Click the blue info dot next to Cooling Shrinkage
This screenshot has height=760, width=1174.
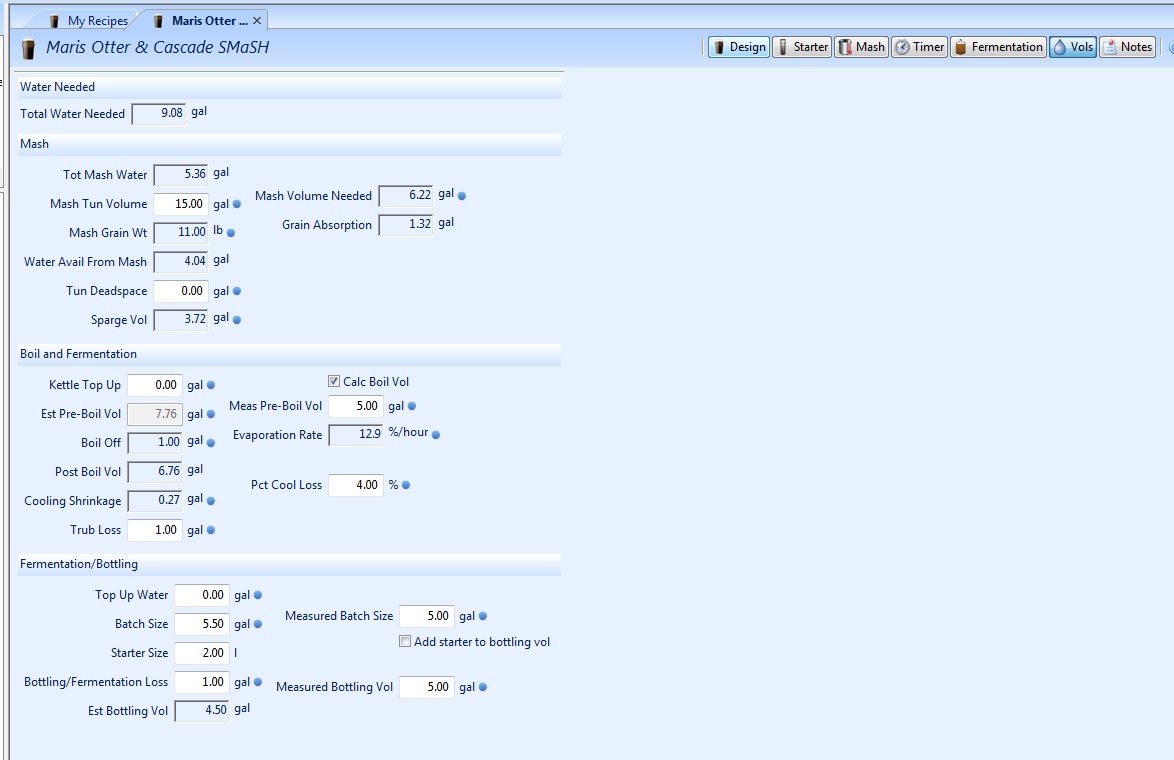pyautogui.click(x=211, y=500)
